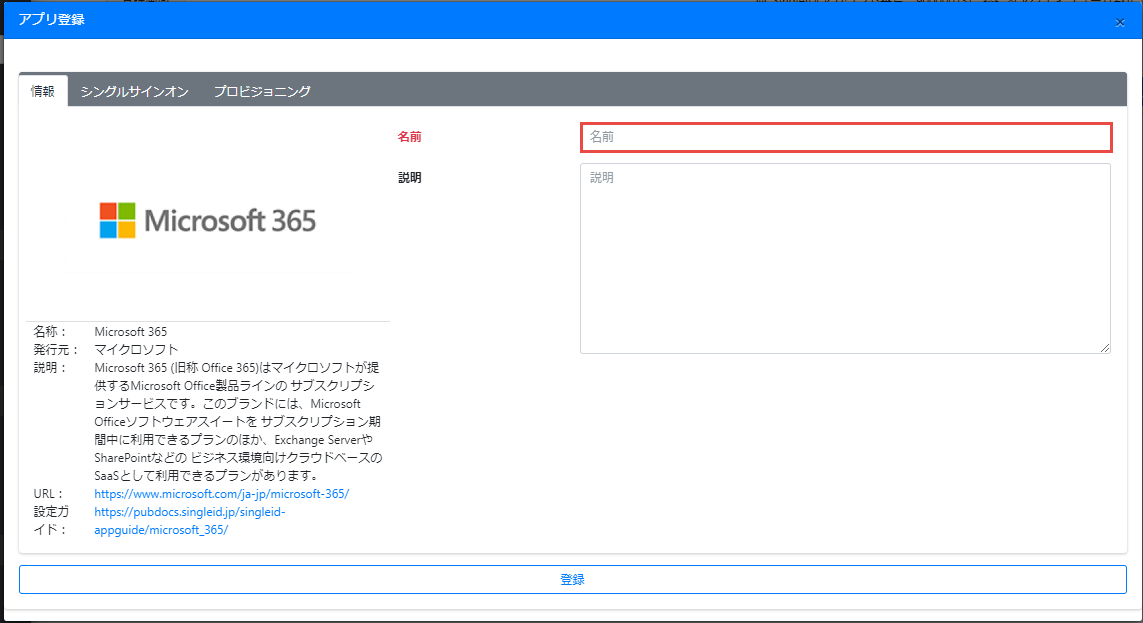Switch to the 情報 tab
1143x623 pixels.
point(43,91)
